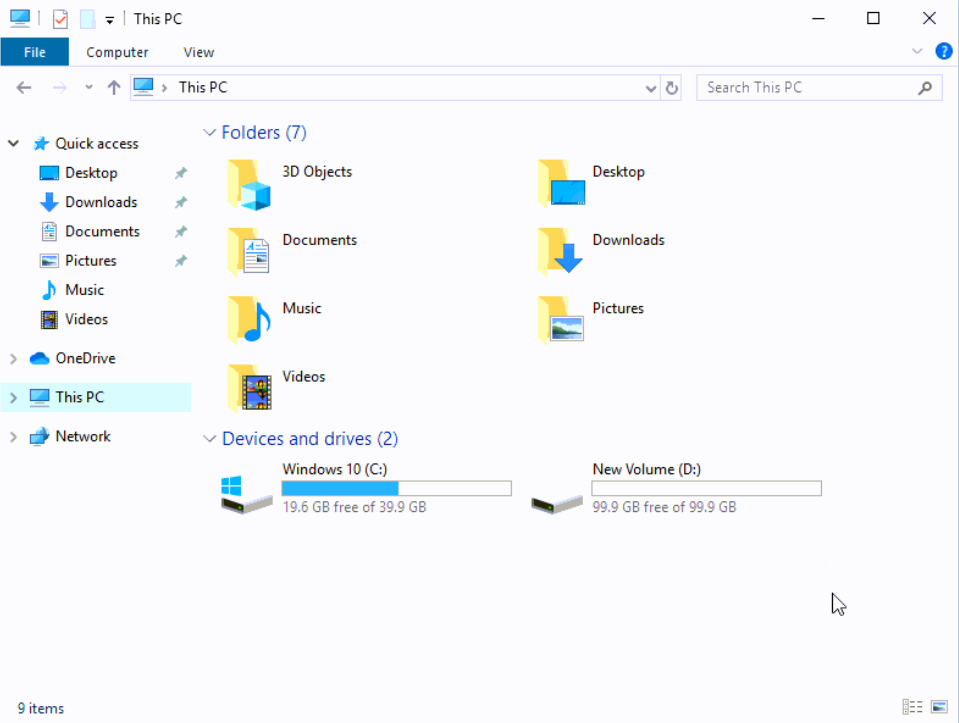
Task: Click the New folder quick access toolbar icon
Action: tap(87, 19)
